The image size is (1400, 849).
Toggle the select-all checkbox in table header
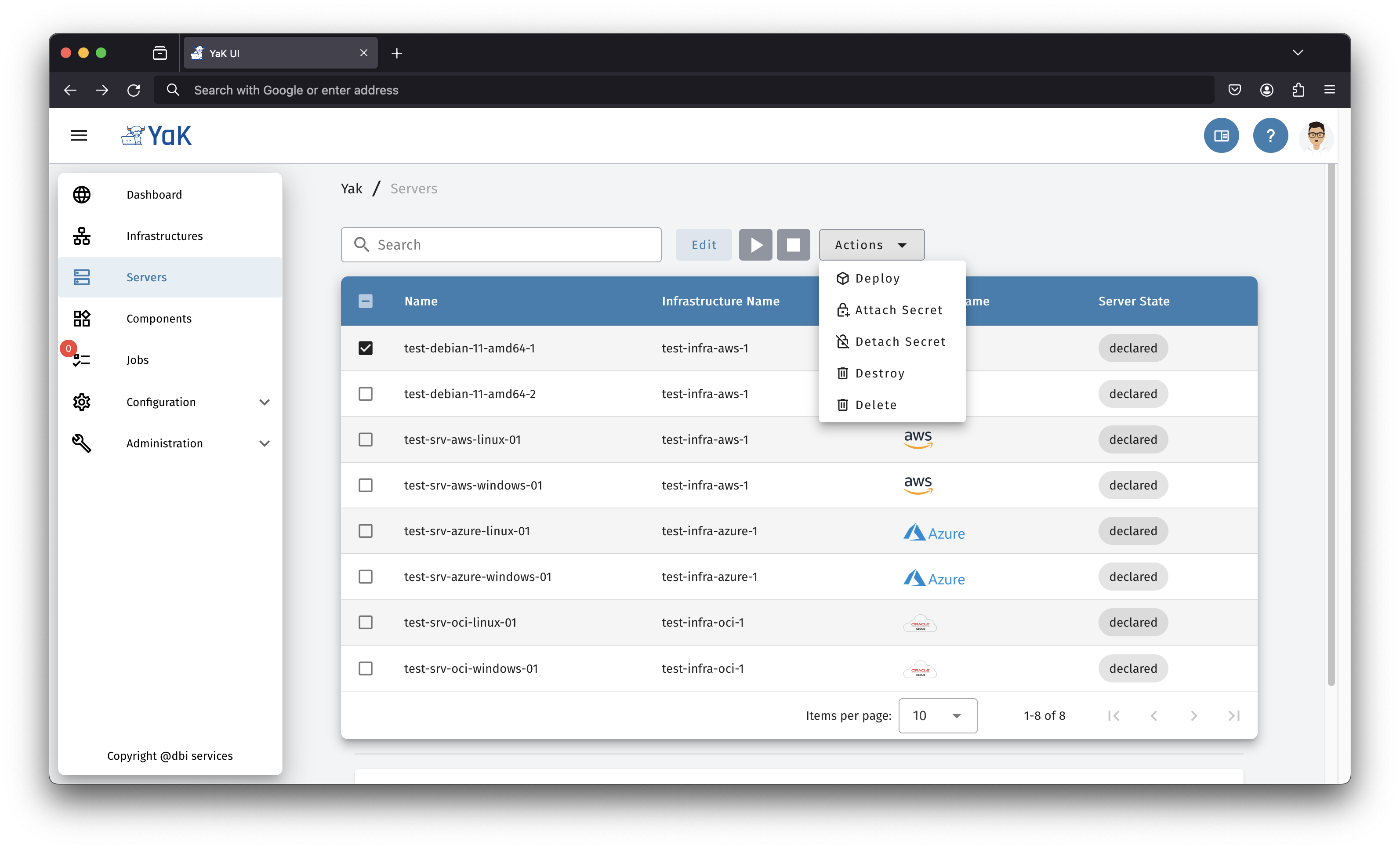tap(365, 301)
